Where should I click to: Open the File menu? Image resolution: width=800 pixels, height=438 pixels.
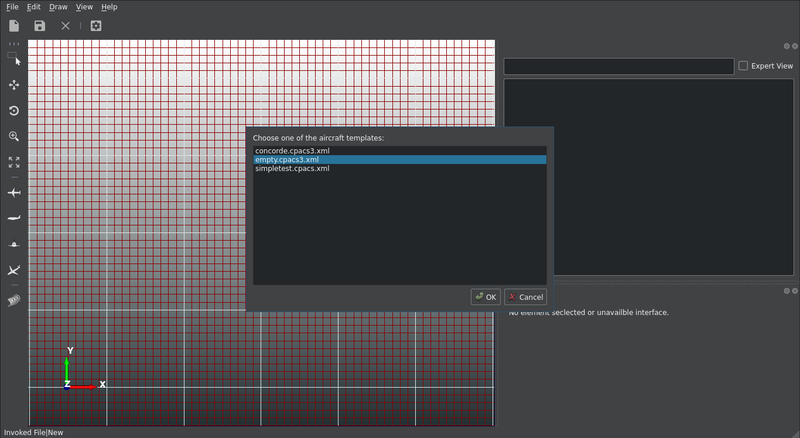[12, 7]
